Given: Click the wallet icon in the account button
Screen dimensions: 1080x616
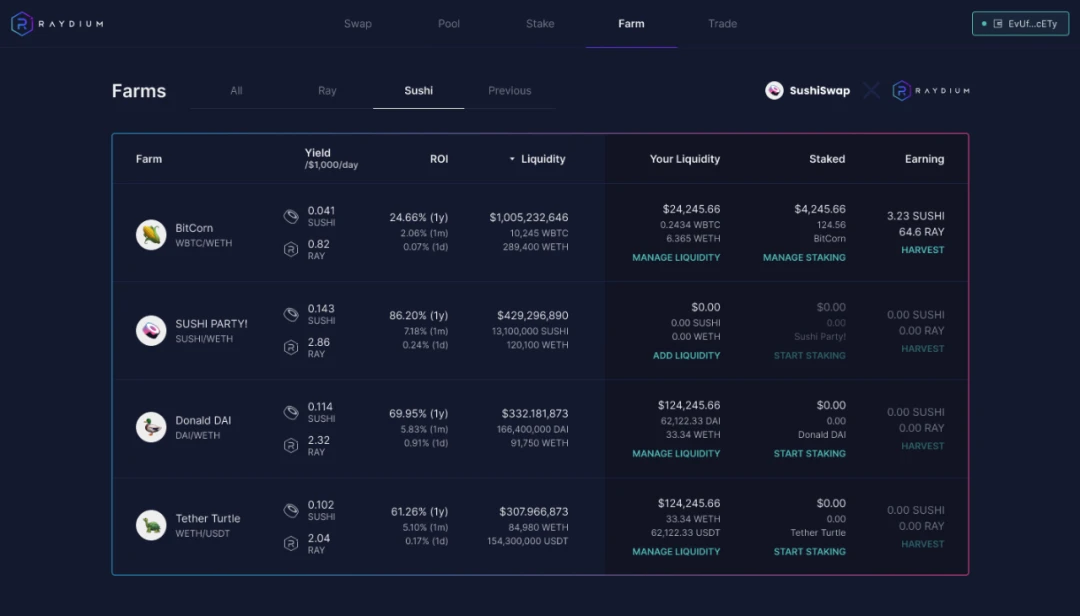Looking at the screenshot, I should (997, 23).
